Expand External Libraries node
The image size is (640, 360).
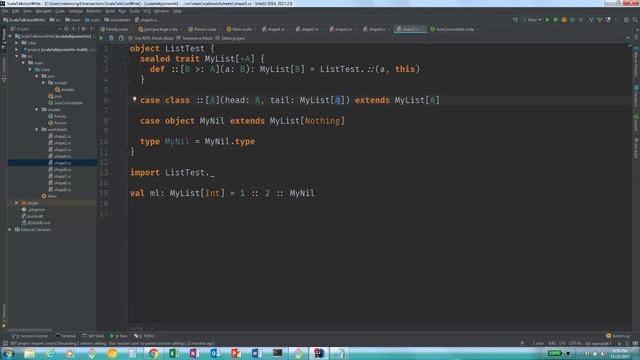click(10, 229)
